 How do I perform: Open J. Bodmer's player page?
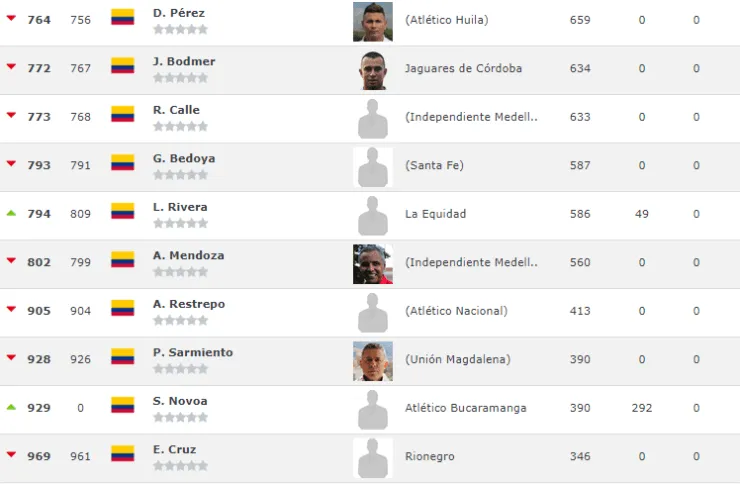tap(184, 61)
